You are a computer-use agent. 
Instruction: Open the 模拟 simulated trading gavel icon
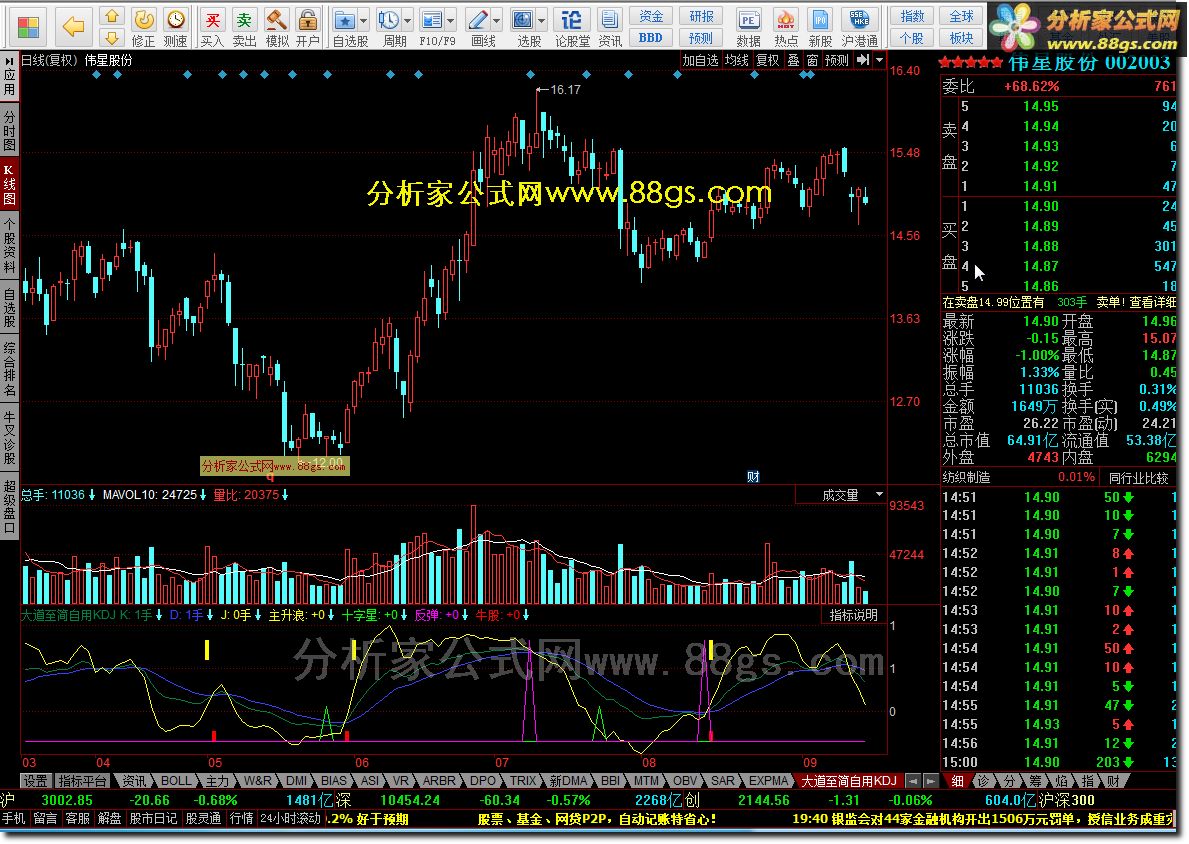coord(276,20)
